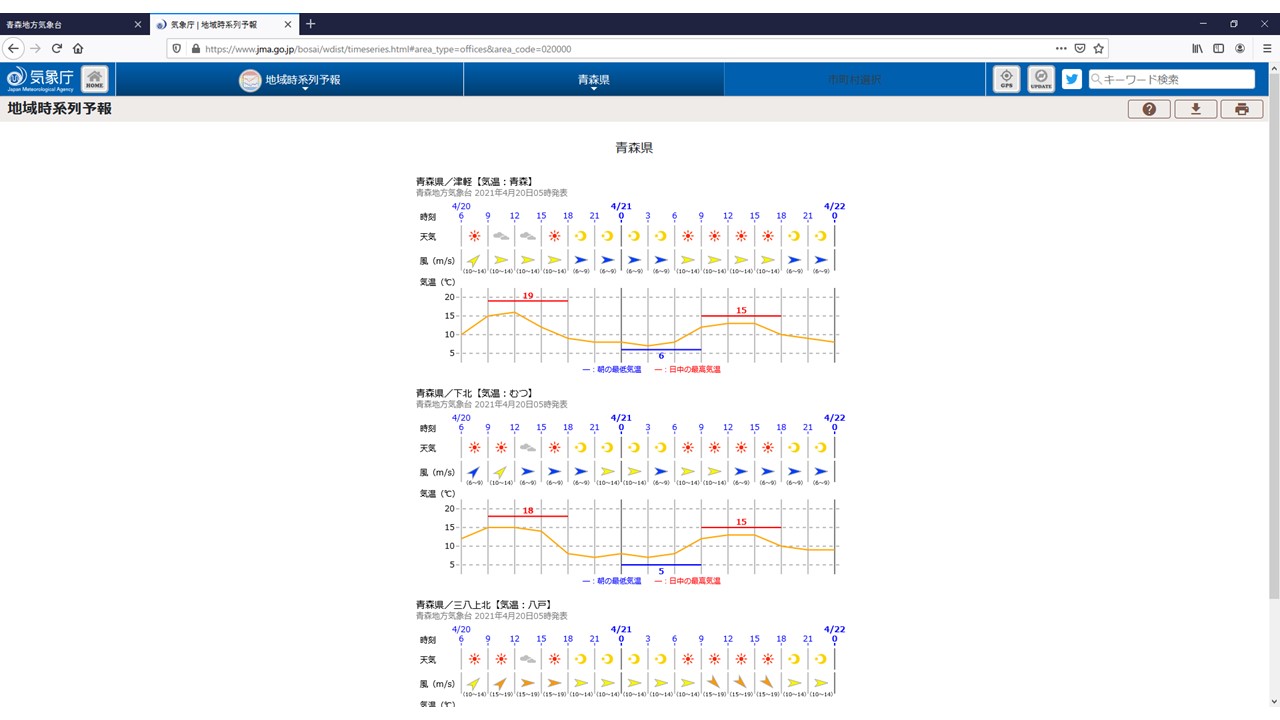The height and width of the screenshot is (720, 1280).
Task: Click the Pocket save icon
Action: [1080, 48]
